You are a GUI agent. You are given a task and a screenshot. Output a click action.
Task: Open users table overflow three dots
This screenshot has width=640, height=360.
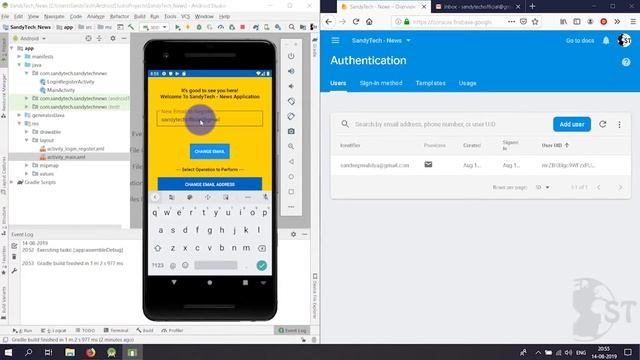(619, 124)
